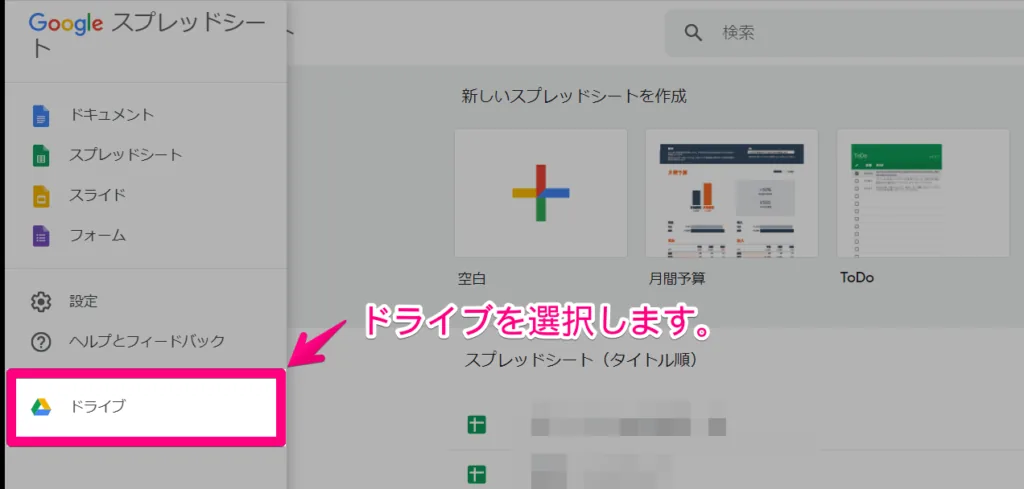Open ドキュメント from the side menu
The image size is (1024, 489).
click(146, 116)
